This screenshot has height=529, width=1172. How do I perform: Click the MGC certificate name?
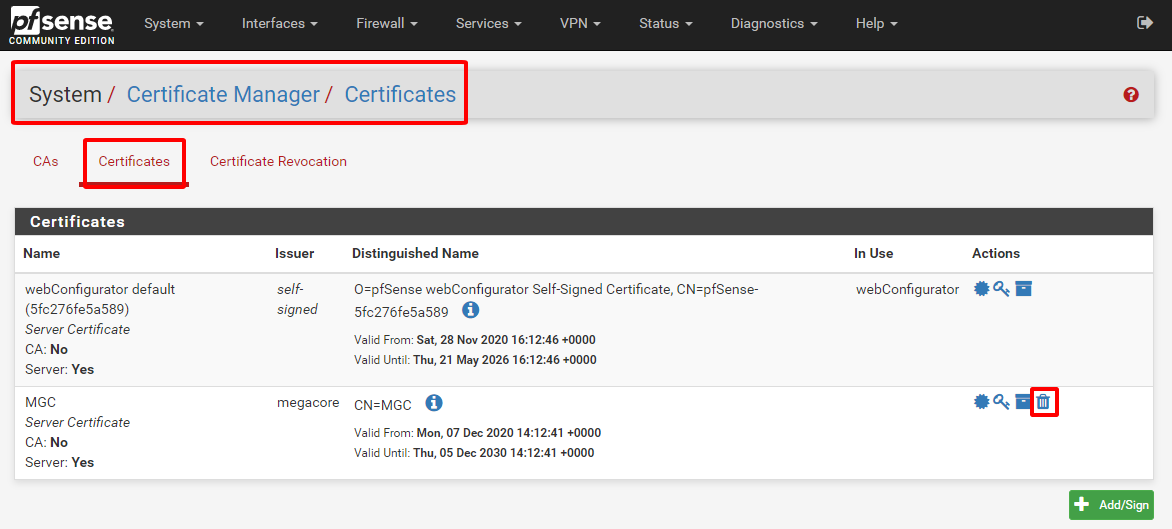pyautogui.click(x=41, y=403)
